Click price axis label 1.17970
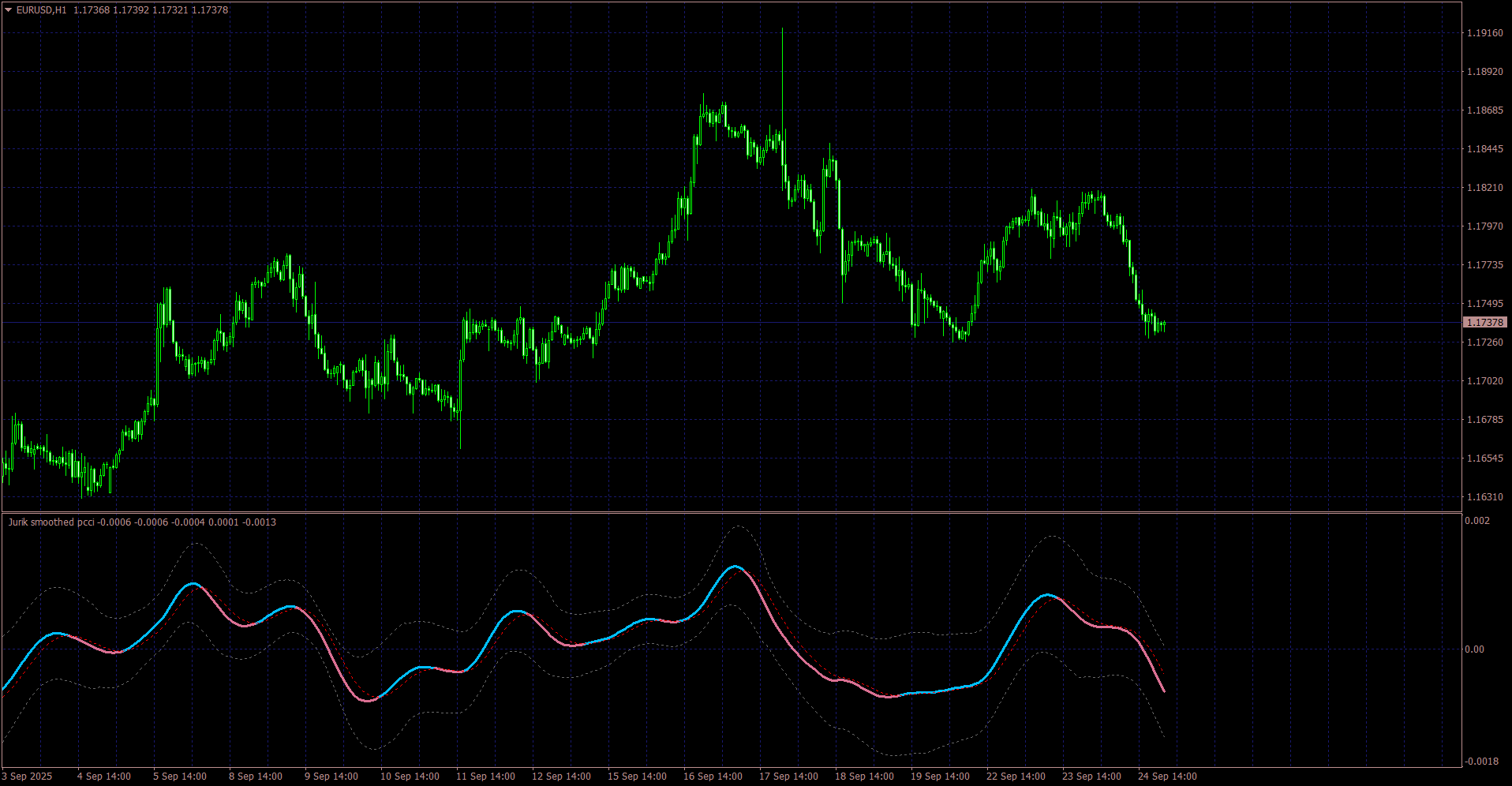 point(1484,226)
